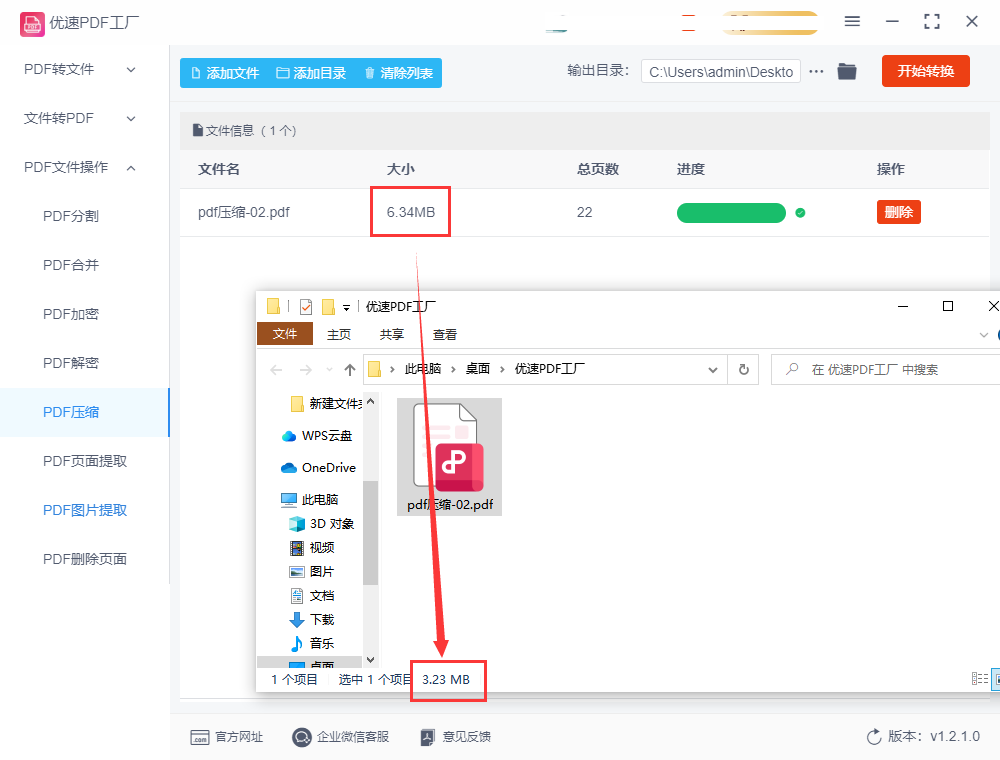Click the version refresh icon near v1.2.1.0
The height and width of the screenshot is (760, 1000).
874,737
